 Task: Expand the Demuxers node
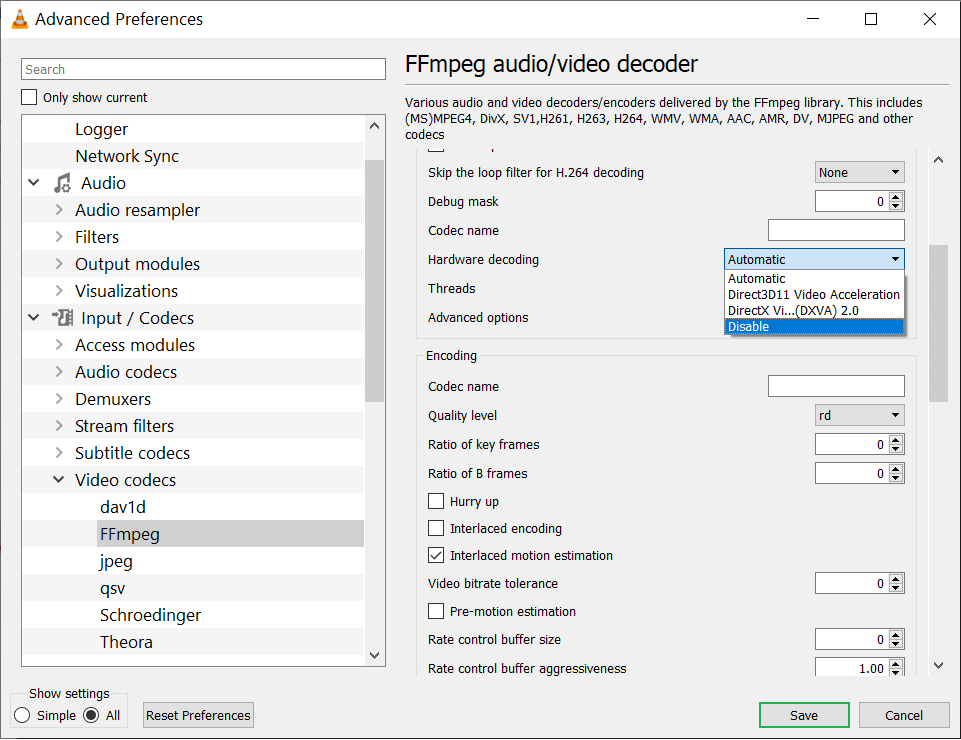point(59,399)
